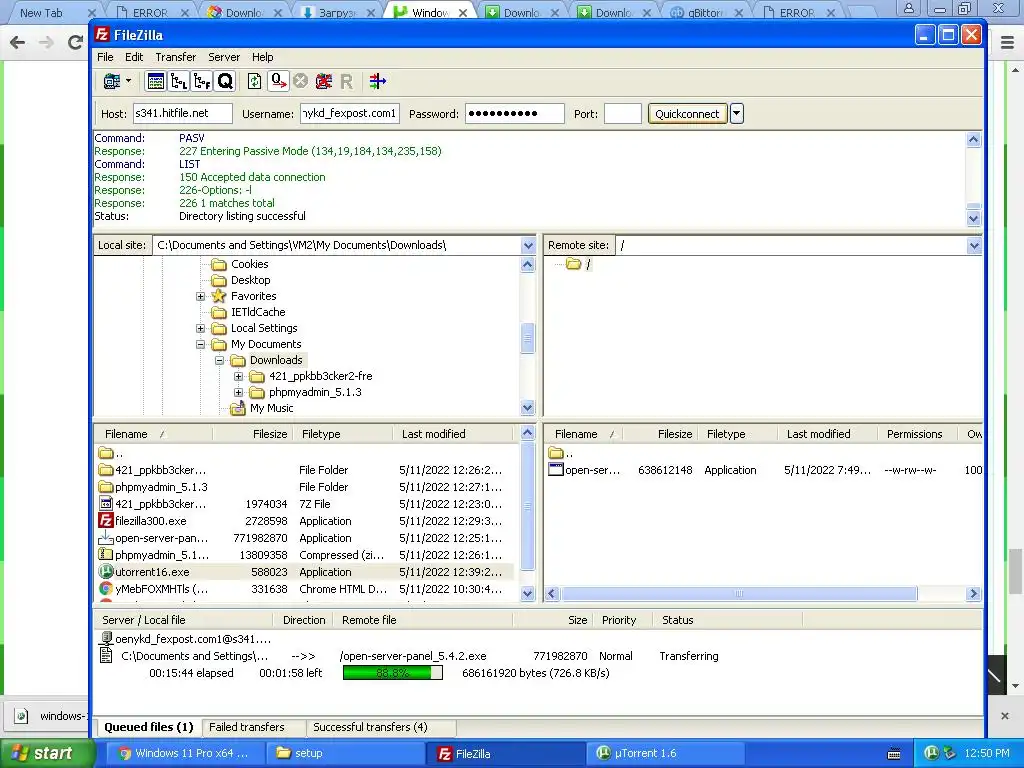Image resolution: width=1024 pixels, height=768 pixels.
Task: Open the Site Manager toolbar icon
Action: [x=112, y=81]
